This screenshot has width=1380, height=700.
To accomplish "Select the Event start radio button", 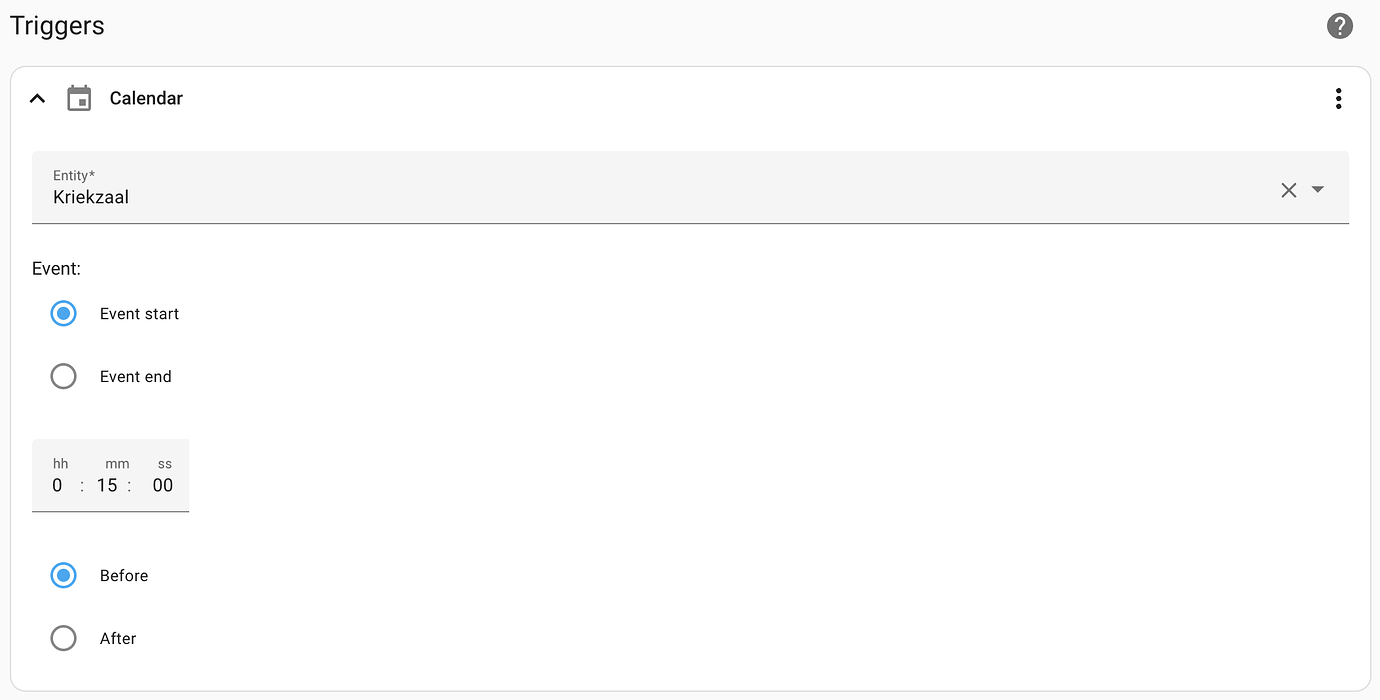I will (x=63, y=313).
